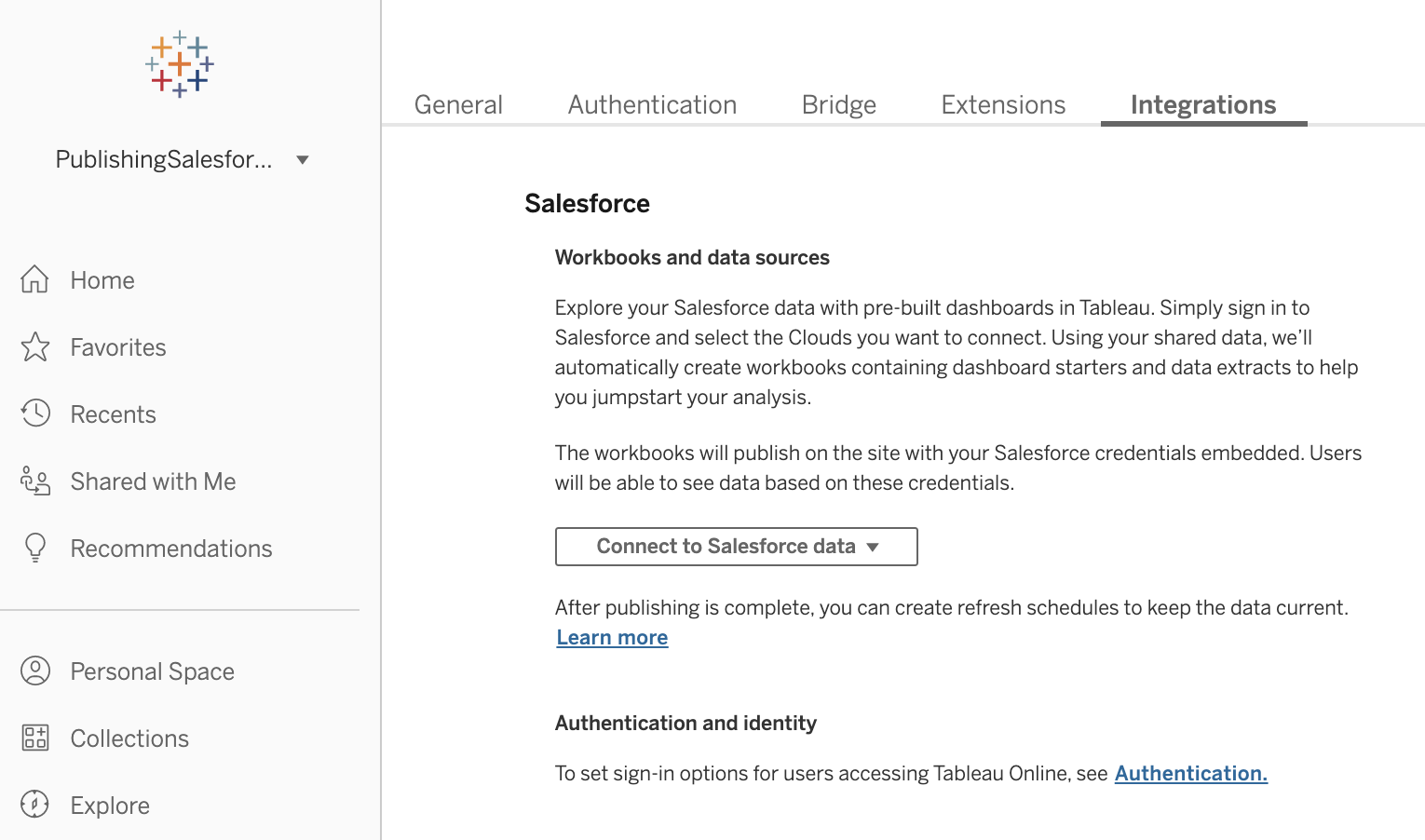Screen dimensions: 1425x840
Task: Follow the Learn more link
Action: click(x=612, y=638)
